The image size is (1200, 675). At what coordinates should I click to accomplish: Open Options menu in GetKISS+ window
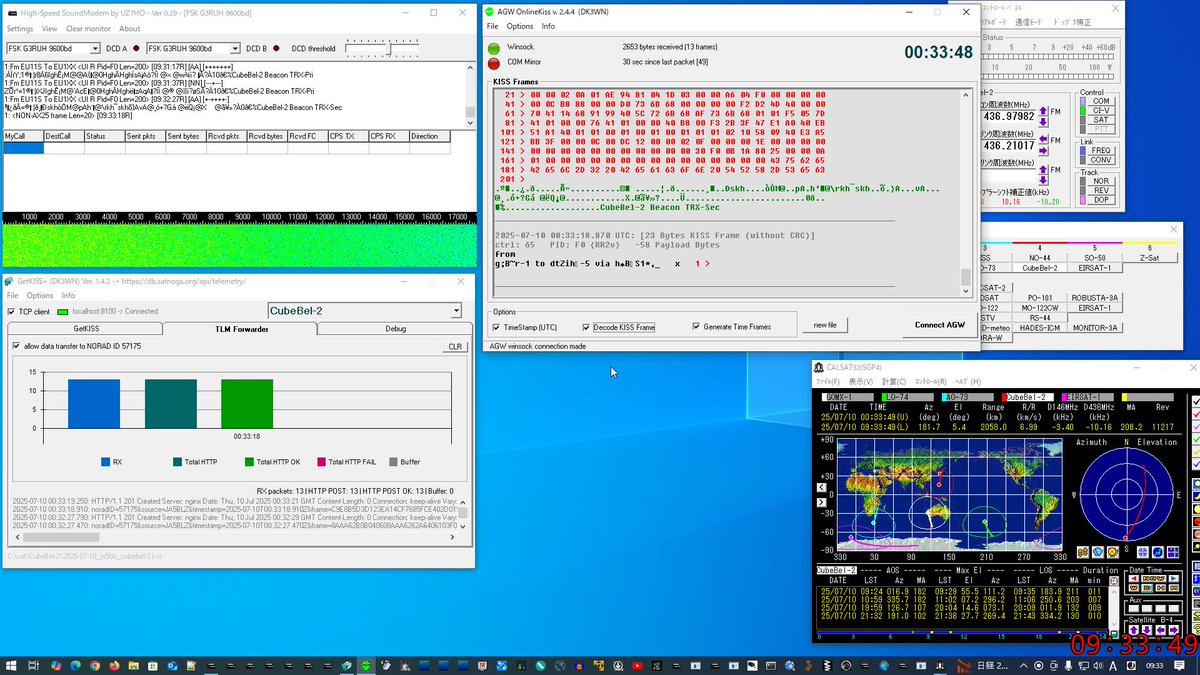click(x=40, y=296)
